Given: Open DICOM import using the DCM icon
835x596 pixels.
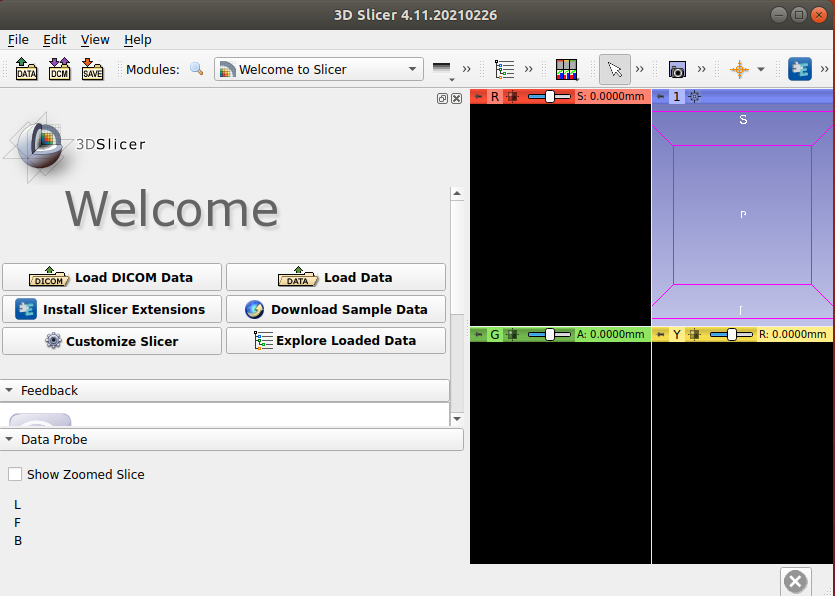Looking at the screenshot, I should point(59,70).
